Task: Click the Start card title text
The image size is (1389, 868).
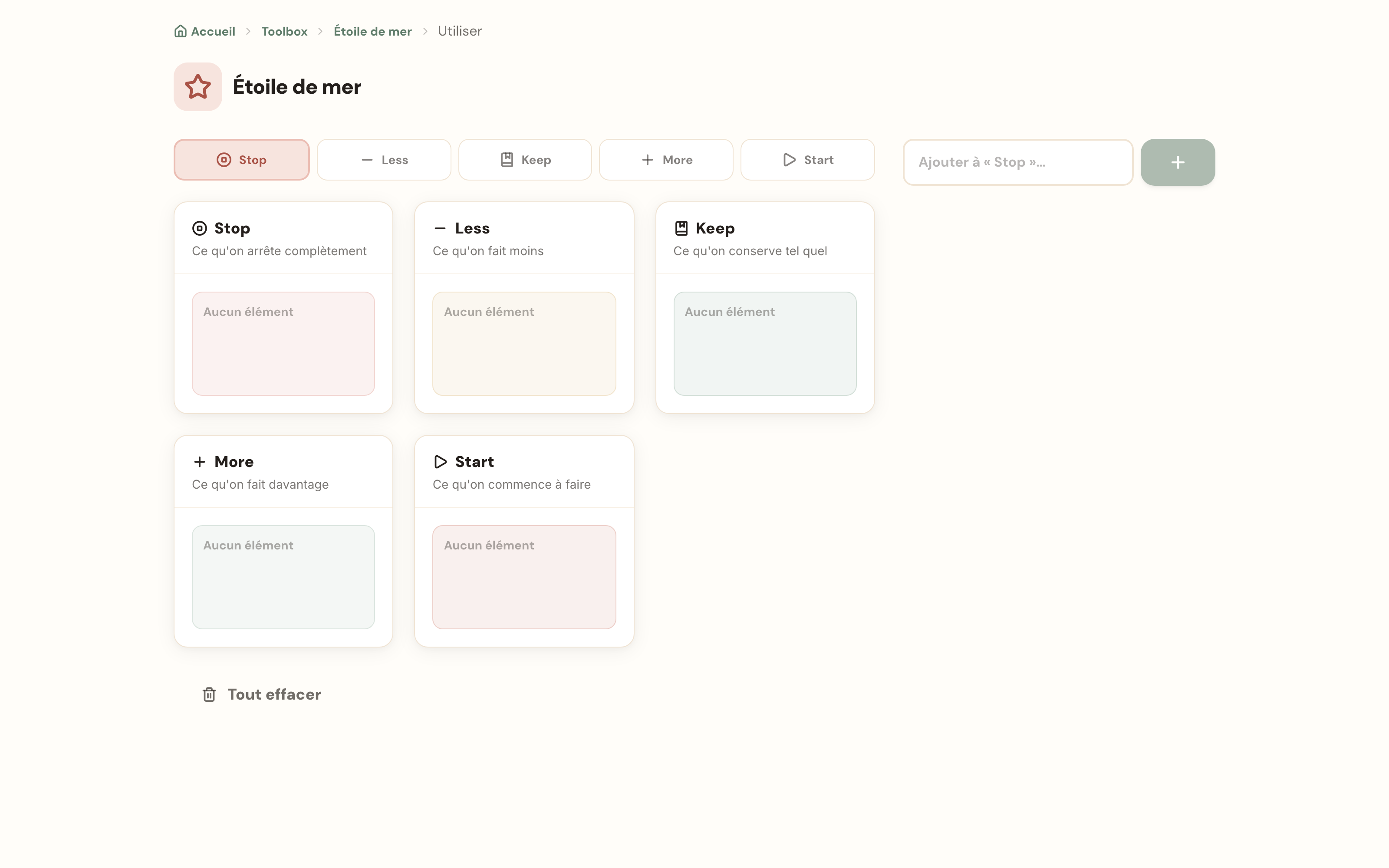Action: pos(475,462)
